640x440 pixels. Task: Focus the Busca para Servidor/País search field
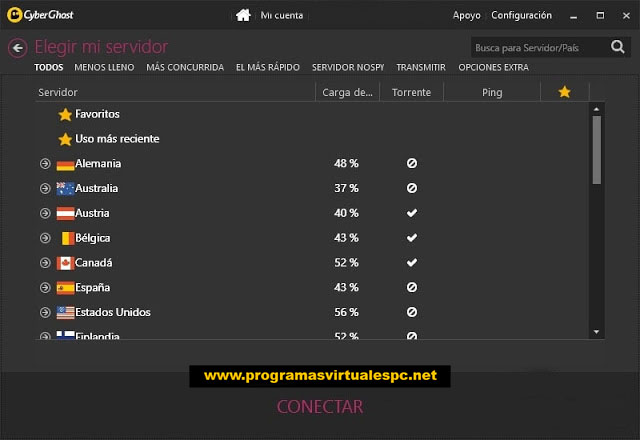[x=540, y=47]
